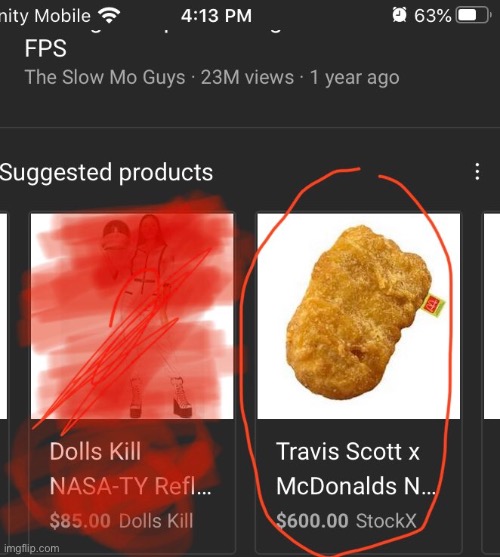
Task: Tap the 23M views video metadata
Action: [x=248, y=77]
